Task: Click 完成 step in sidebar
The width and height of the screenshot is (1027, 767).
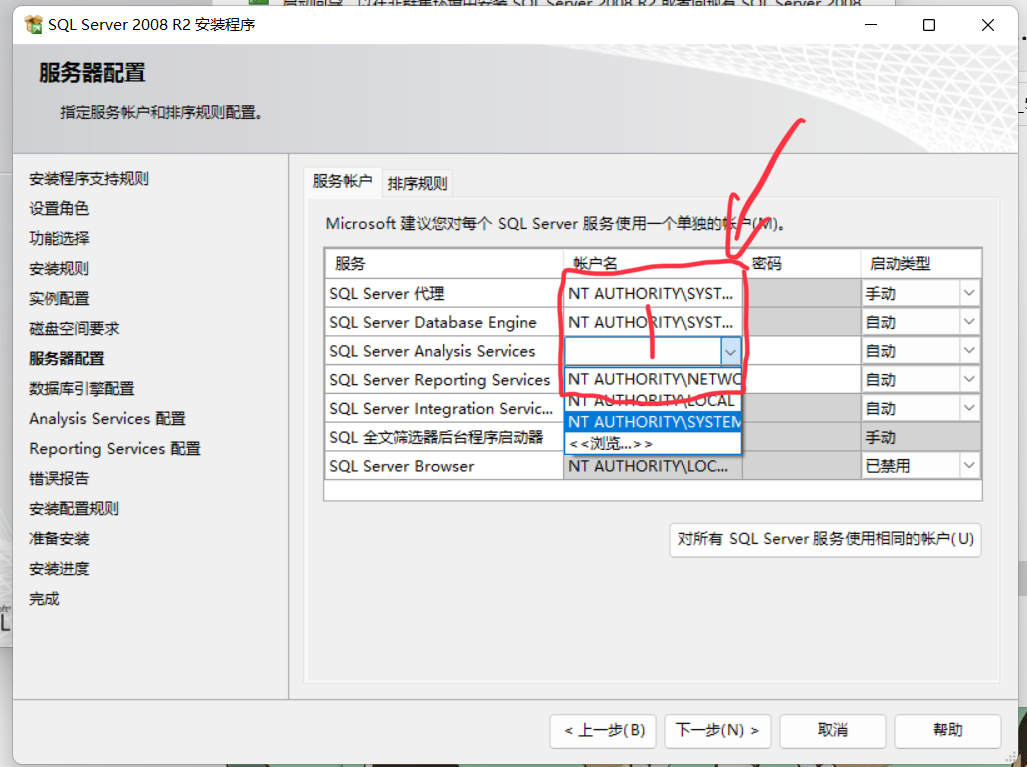Action: [x=44, y=599]
